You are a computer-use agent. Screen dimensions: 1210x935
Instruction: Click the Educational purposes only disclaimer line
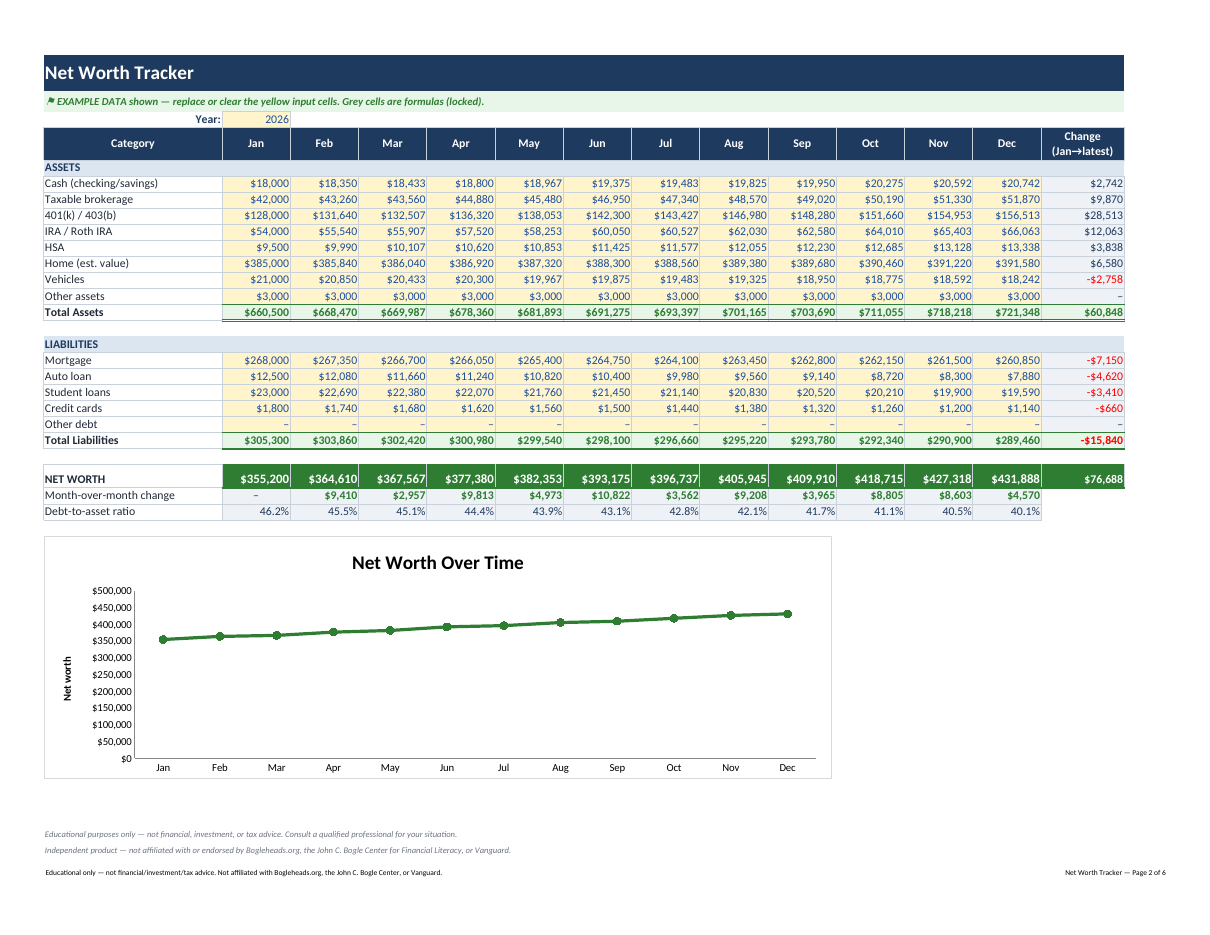point(251,834)
